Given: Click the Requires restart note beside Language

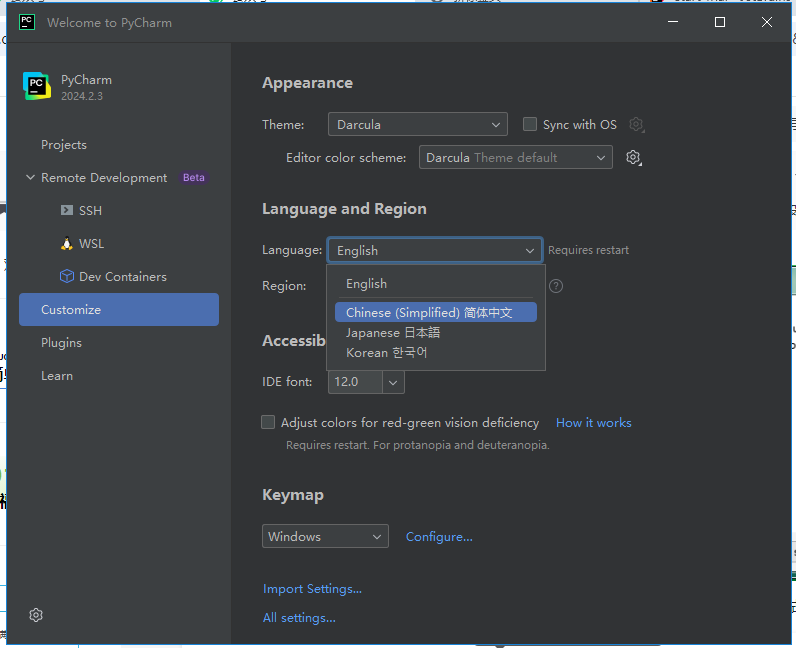Looking at the screenshot, I should click(588, 250).
